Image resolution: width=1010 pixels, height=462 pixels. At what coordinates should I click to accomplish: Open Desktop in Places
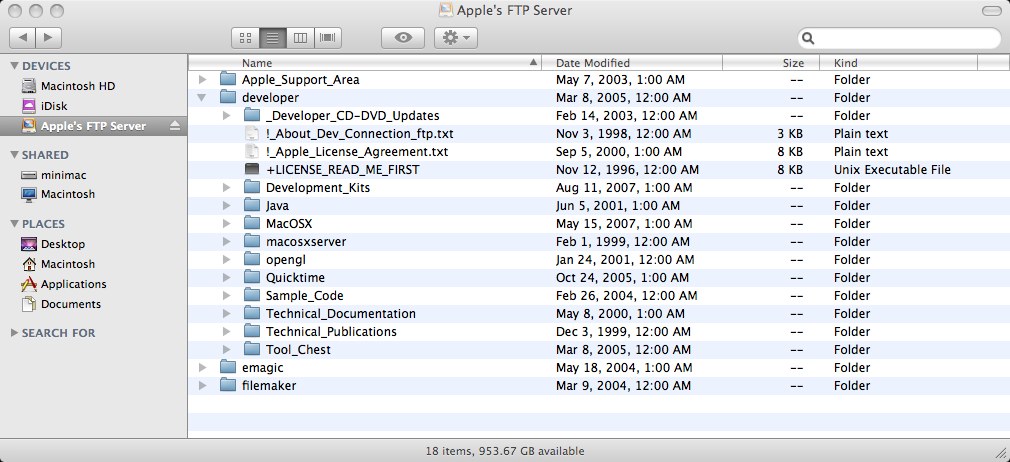coord(93,244)
